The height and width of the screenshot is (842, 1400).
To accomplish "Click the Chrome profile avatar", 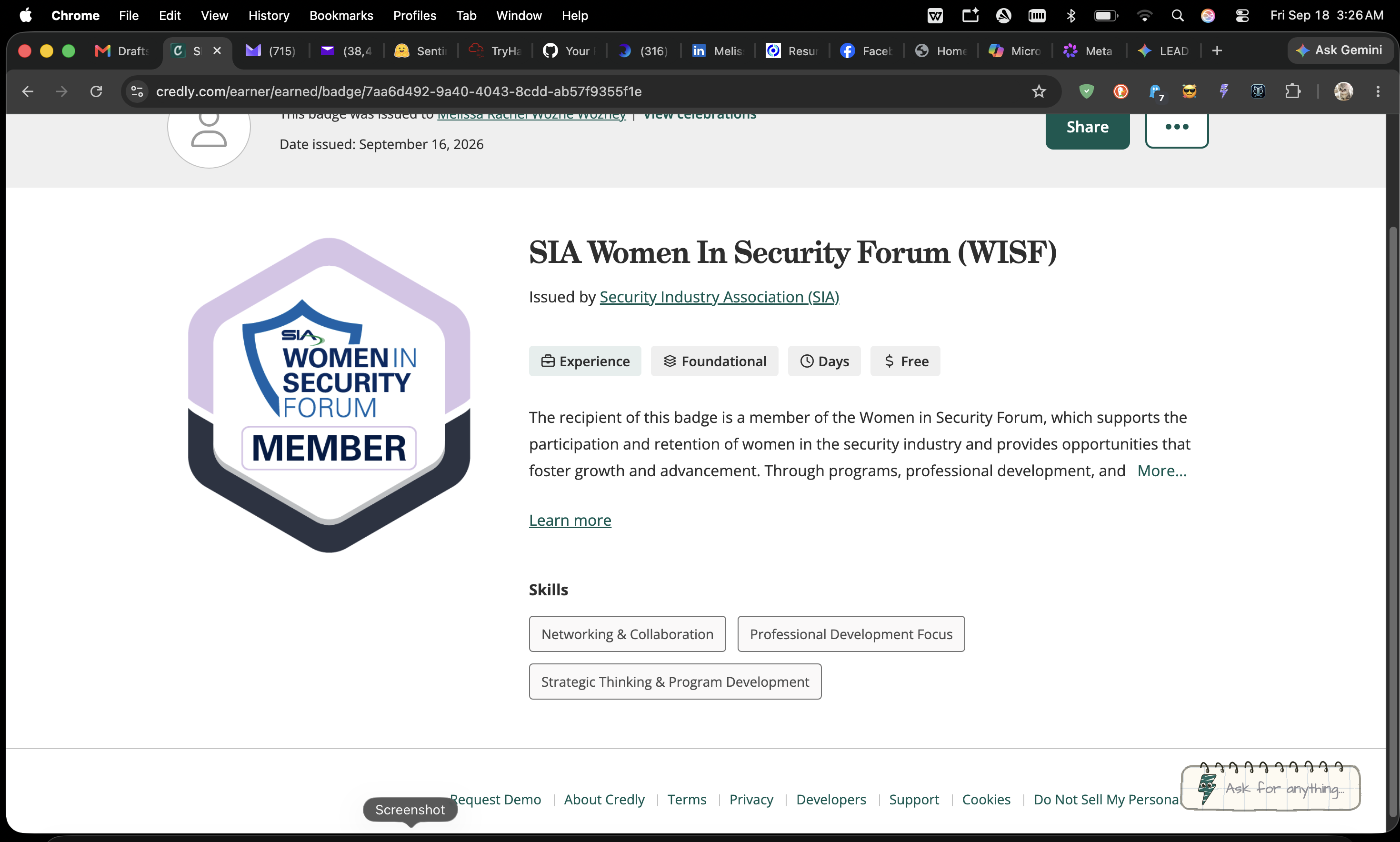I will [1343, 91].
